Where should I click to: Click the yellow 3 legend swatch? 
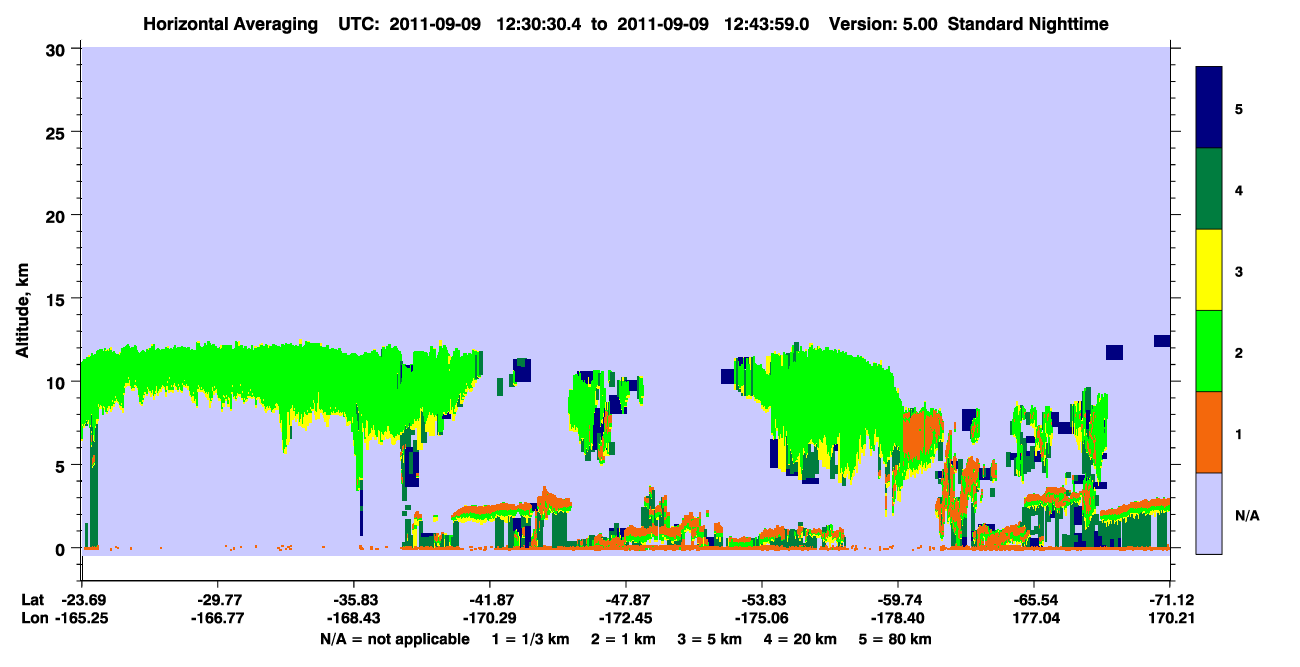pyautogui.click(x=1209, y=270)
